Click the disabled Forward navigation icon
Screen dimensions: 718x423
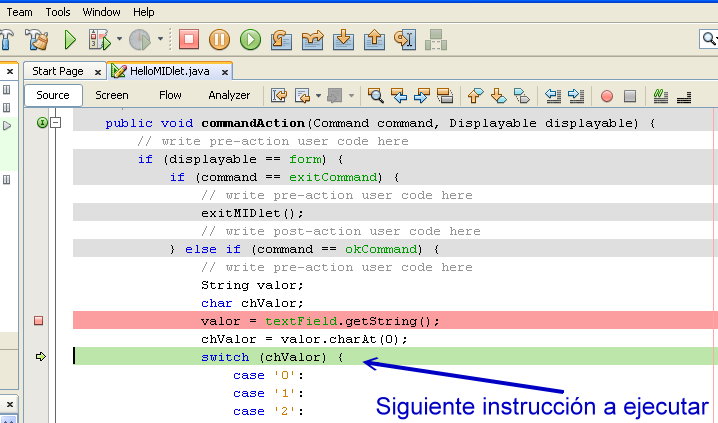[x=335, y=96]
